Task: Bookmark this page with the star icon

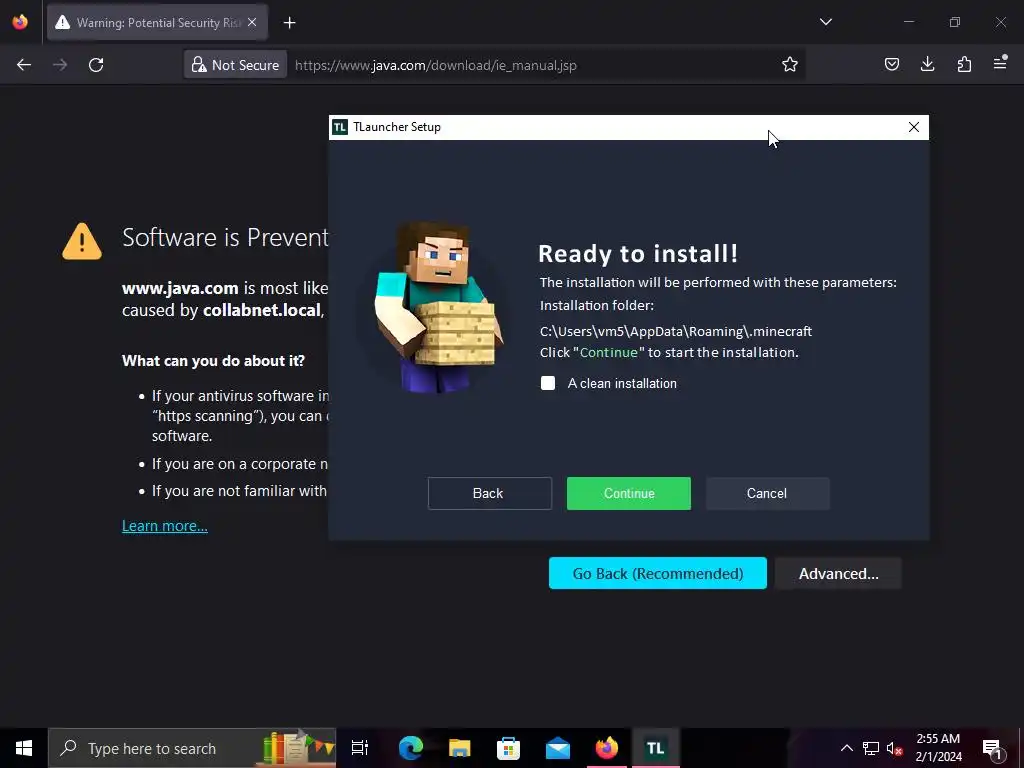Action: tap(790, 64)
